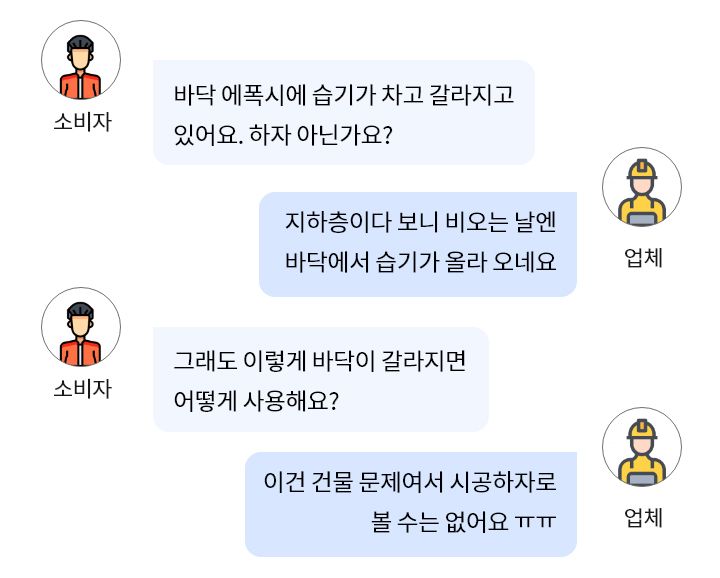Click the text '볼 수는 없어요 ㅠㅠ'
The width and height of the screenshot is (720, 578).
pos(463,522)
